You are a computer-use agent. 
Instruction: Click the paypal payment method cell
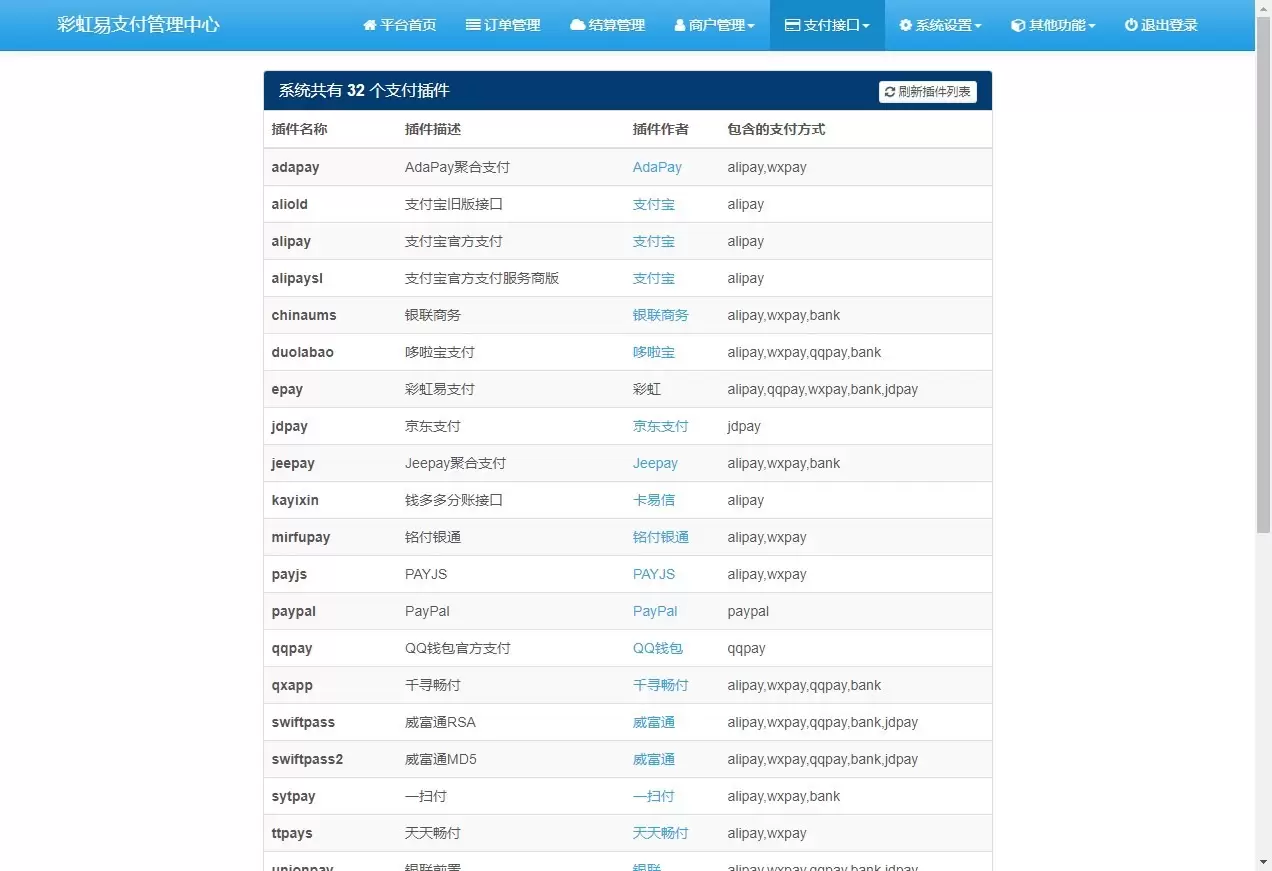tap(748, 611)
